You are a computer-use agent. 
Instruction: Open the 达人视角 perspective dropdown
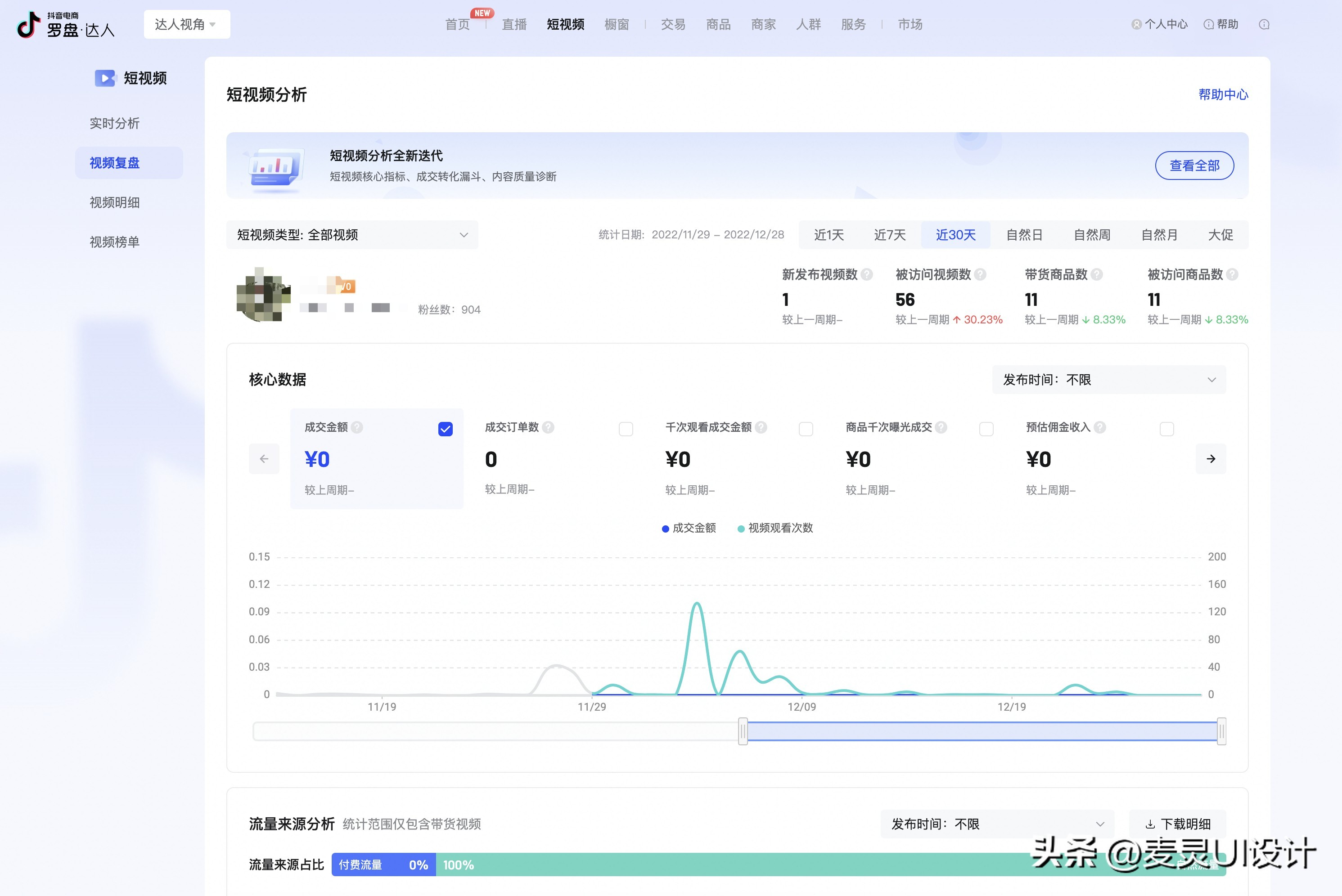click(186, 24)
